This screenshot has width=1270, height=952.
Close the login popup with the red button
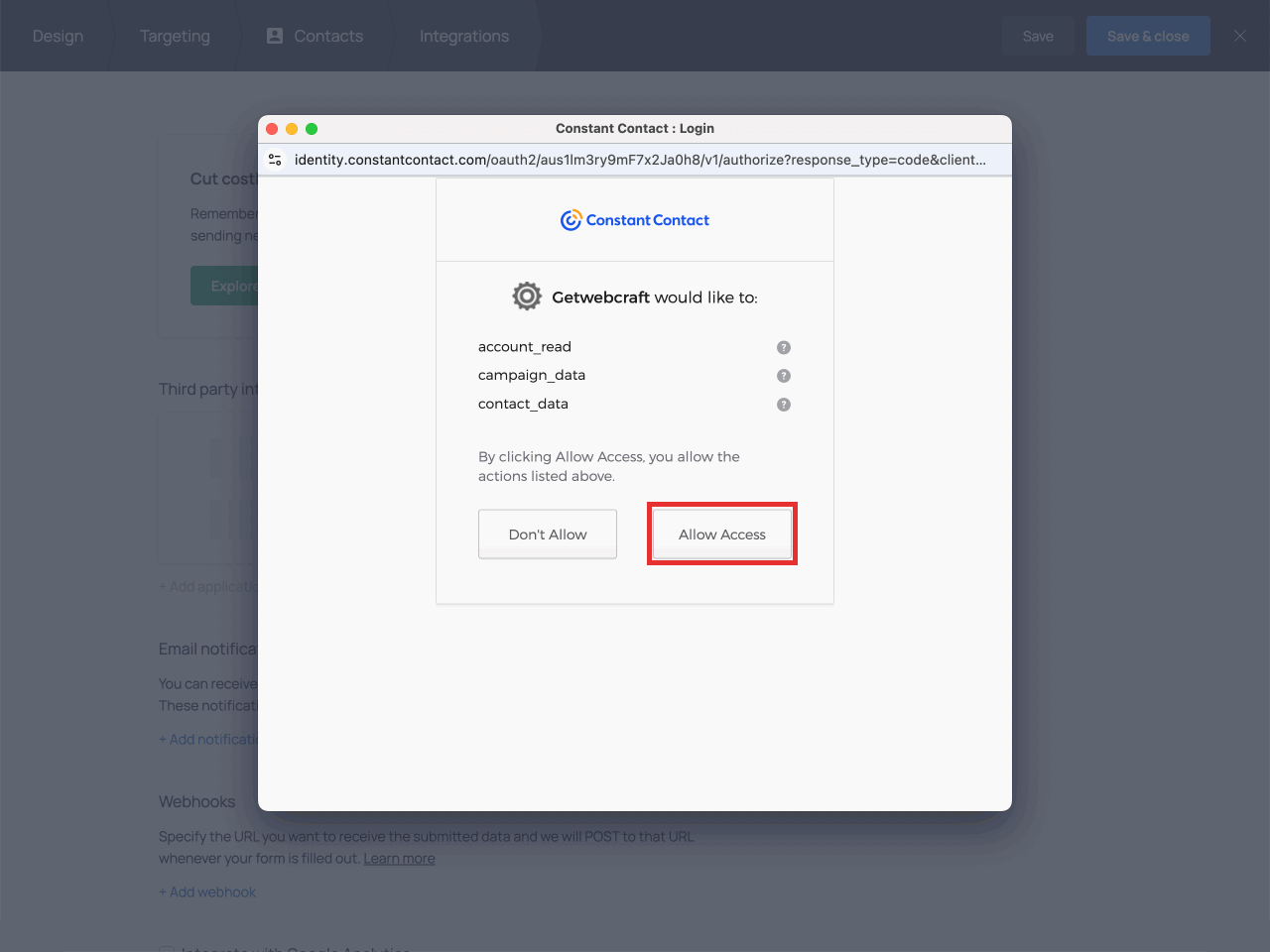(x=272, y=129)
